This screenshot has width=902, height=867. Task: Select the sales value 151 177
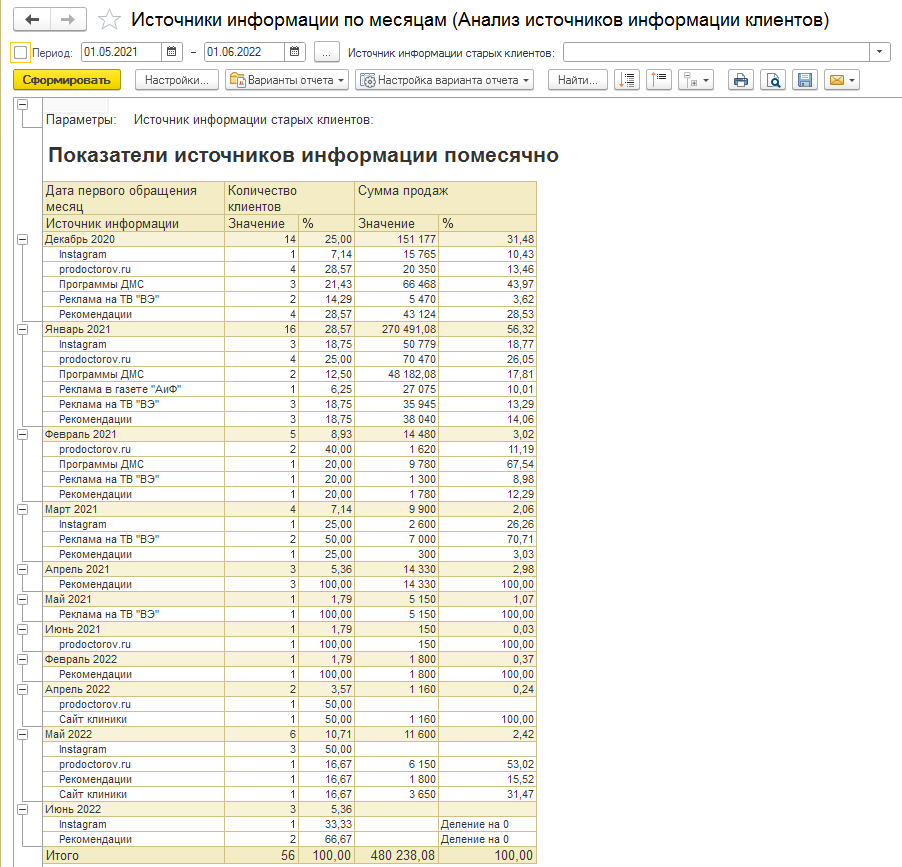pyautogui.click(x=419, y=239)
